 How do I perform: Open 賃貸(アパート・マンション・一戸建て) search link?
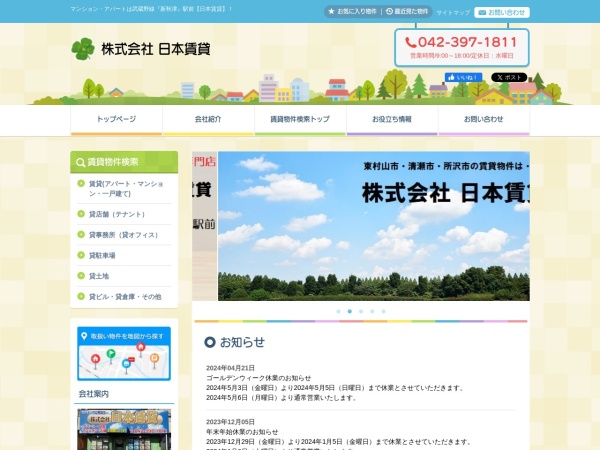(x=126, y=189)
